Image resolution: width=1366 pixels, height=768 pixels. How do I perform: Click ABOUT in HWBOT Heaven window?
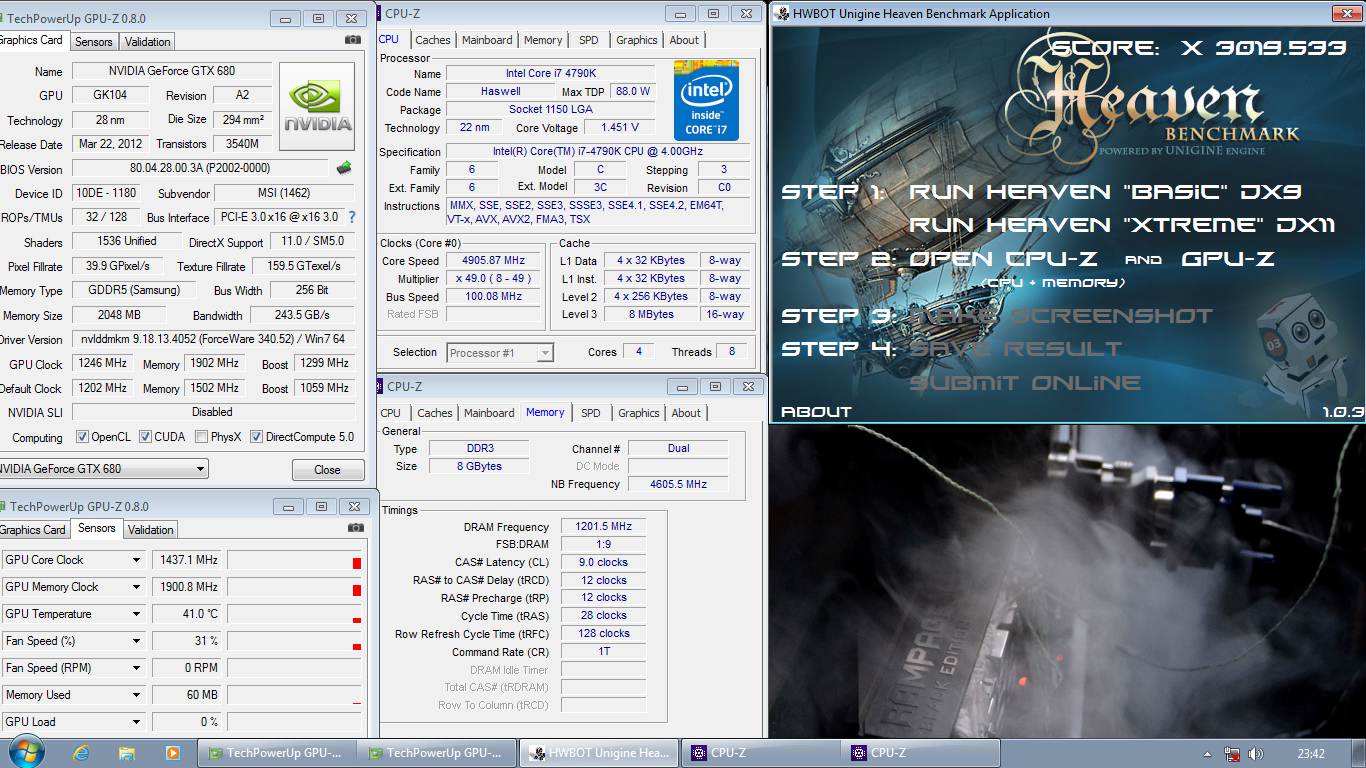click(816, 411)
